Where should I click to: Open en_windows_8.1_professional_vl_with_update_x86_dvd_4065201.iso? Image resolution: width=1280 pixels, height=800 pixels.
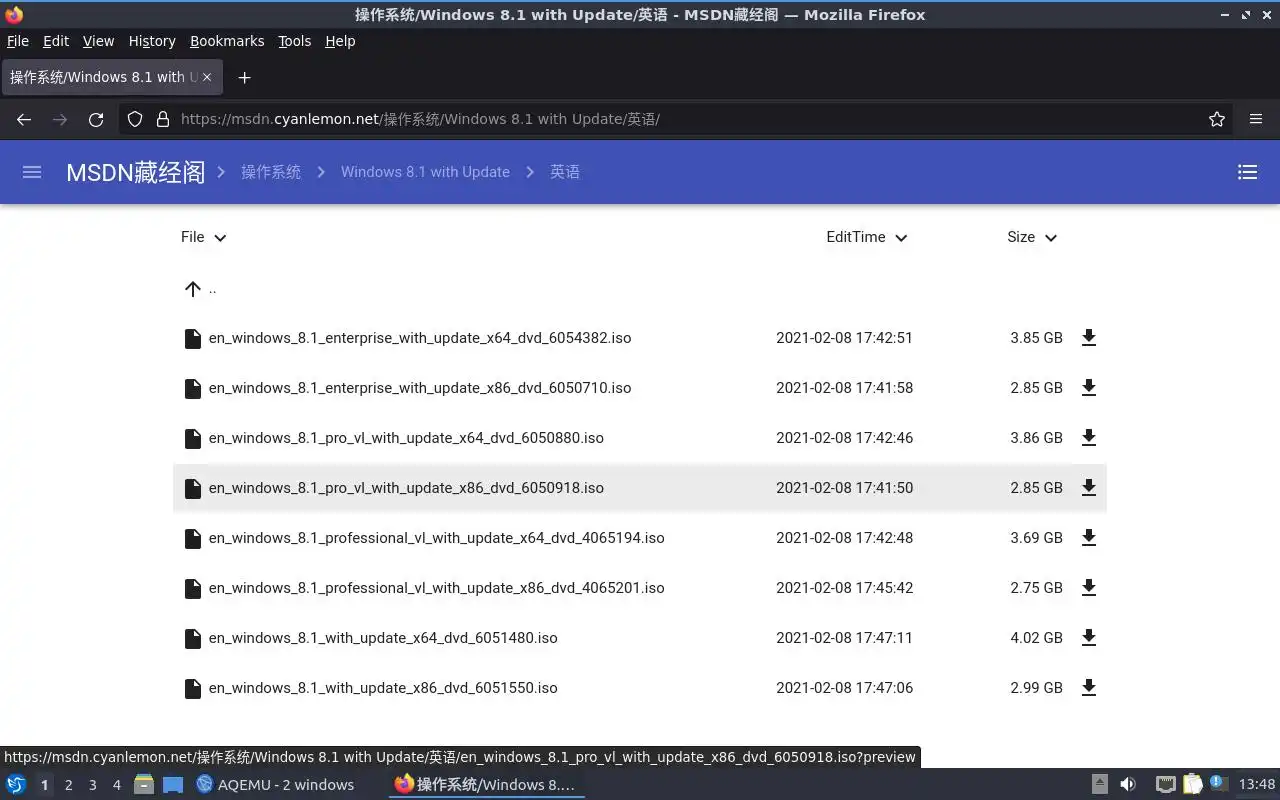tap(437, 588)
